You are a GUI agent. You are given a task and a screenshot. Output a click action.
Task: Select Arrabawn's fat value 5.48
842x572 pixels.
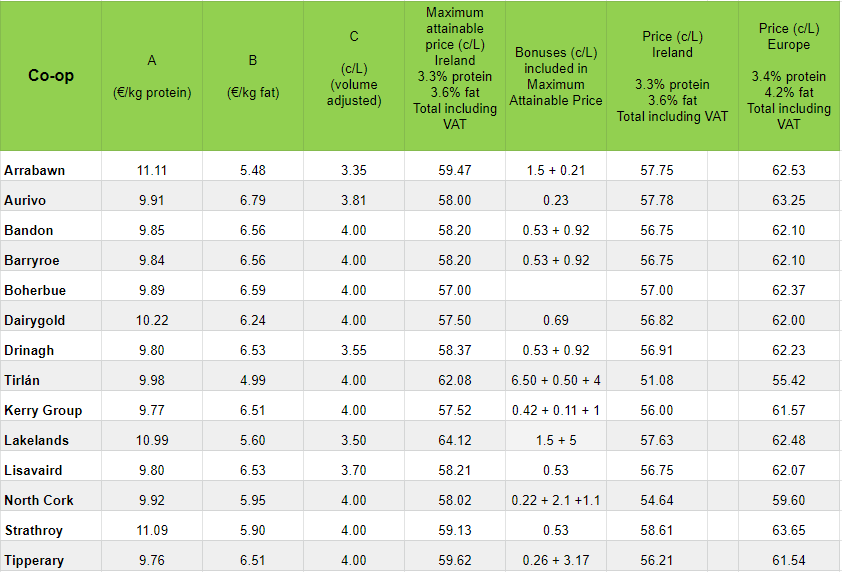253,170
